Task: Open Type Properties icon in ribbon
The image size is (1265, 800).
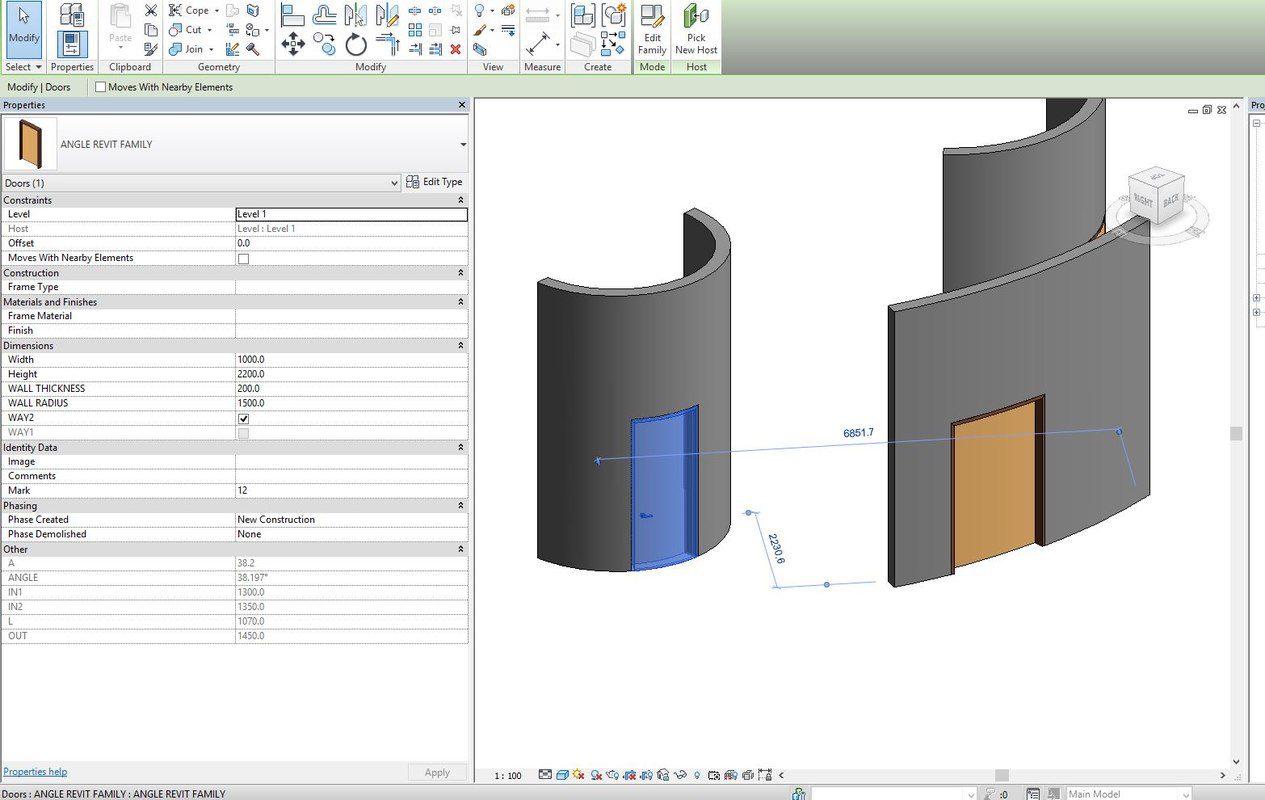Action: pyautogui.click(x=71, y=14)
